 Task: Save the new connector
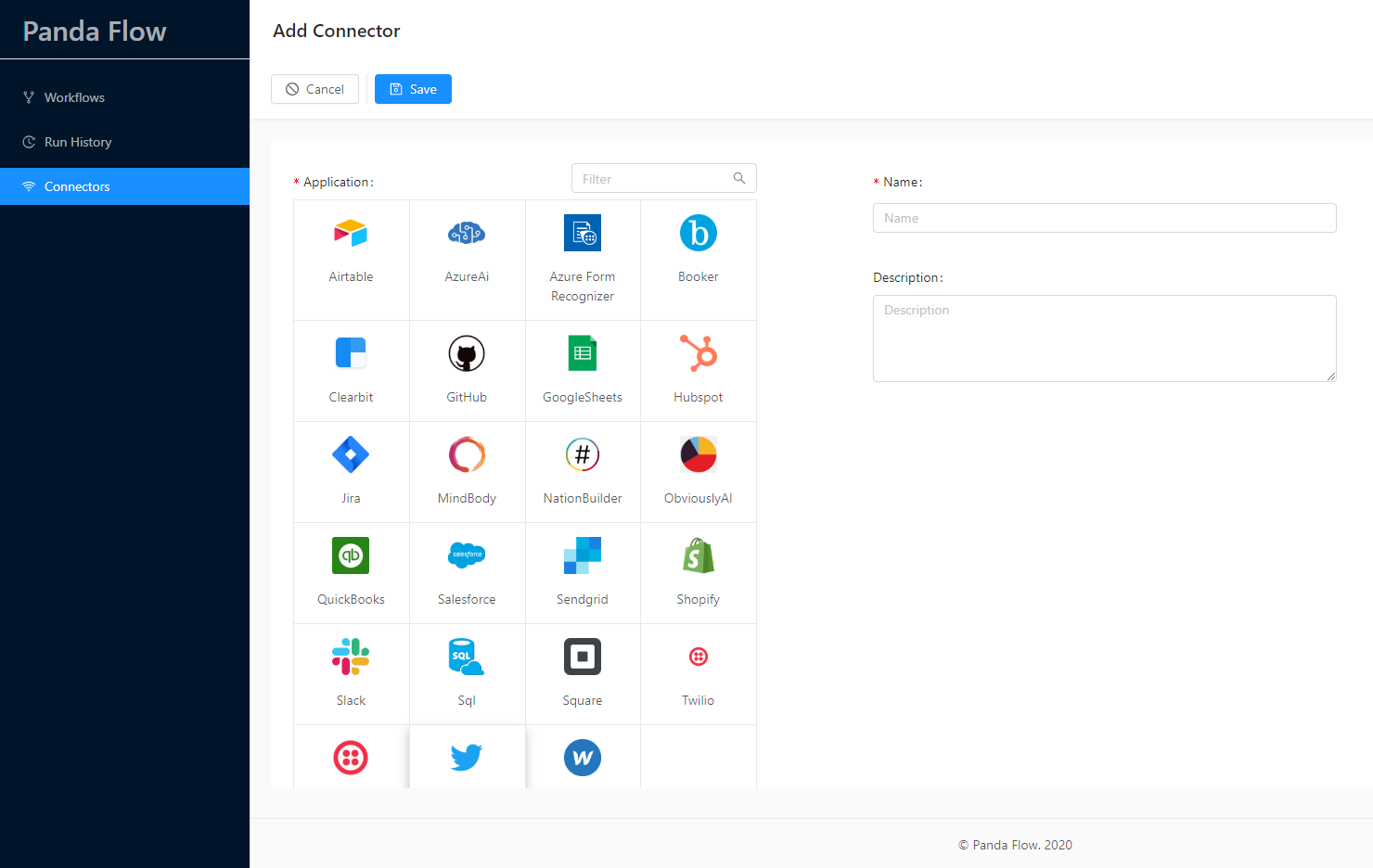[413, 89]
